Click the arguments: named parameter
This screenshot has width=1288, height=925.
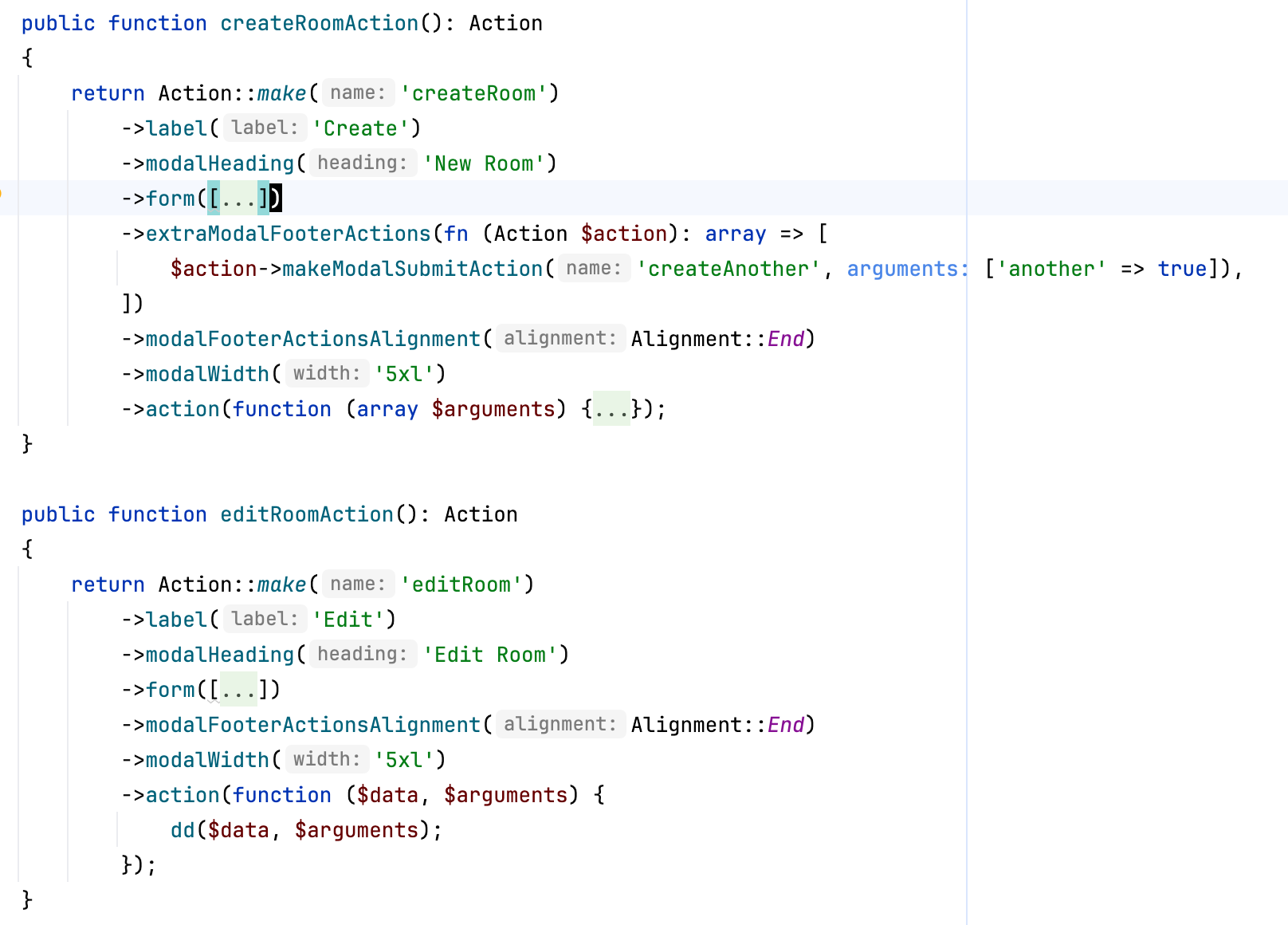pos(908,269)
